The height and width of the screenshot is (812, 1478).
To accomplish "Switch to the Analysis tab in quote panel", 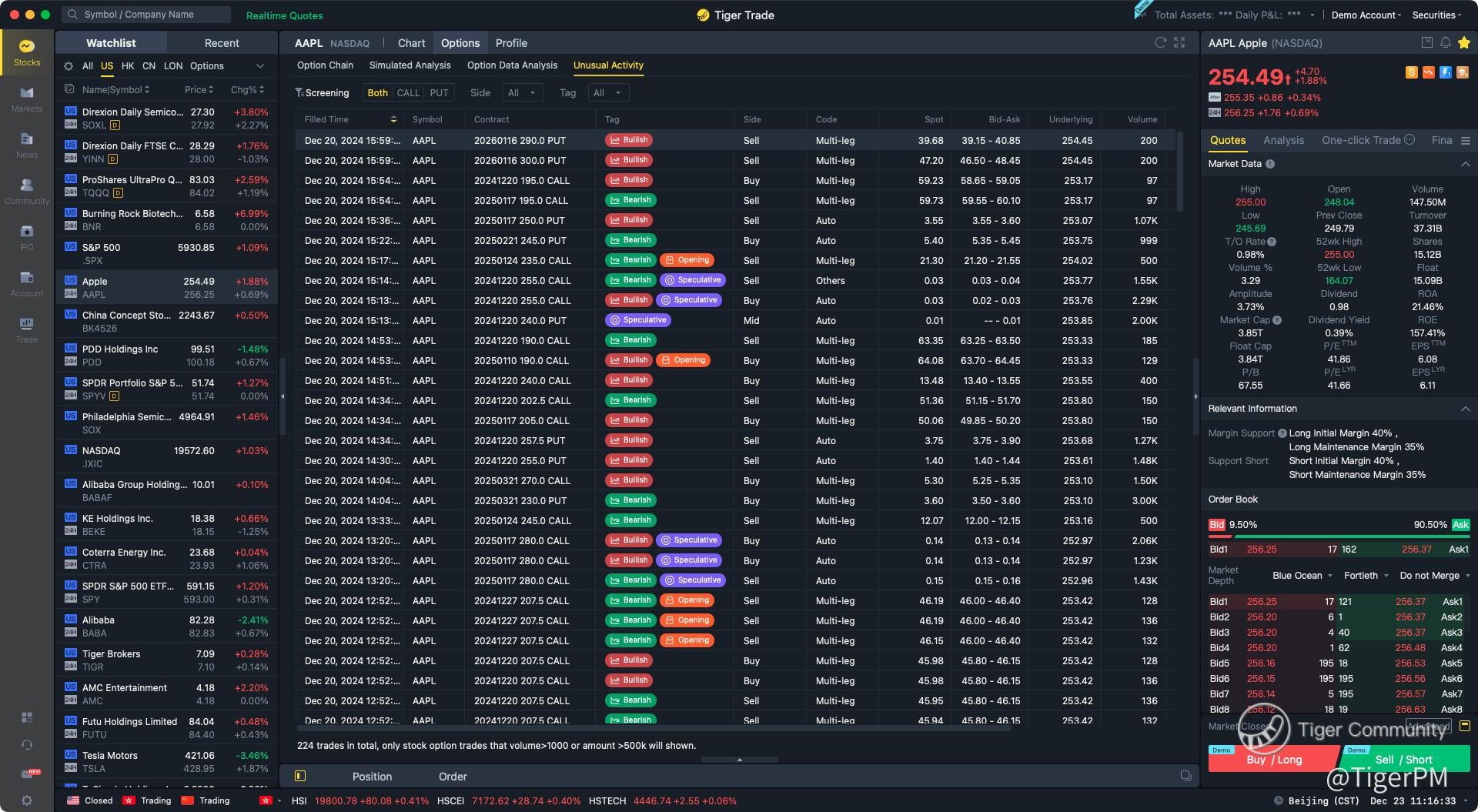I will pos(1283,141).
